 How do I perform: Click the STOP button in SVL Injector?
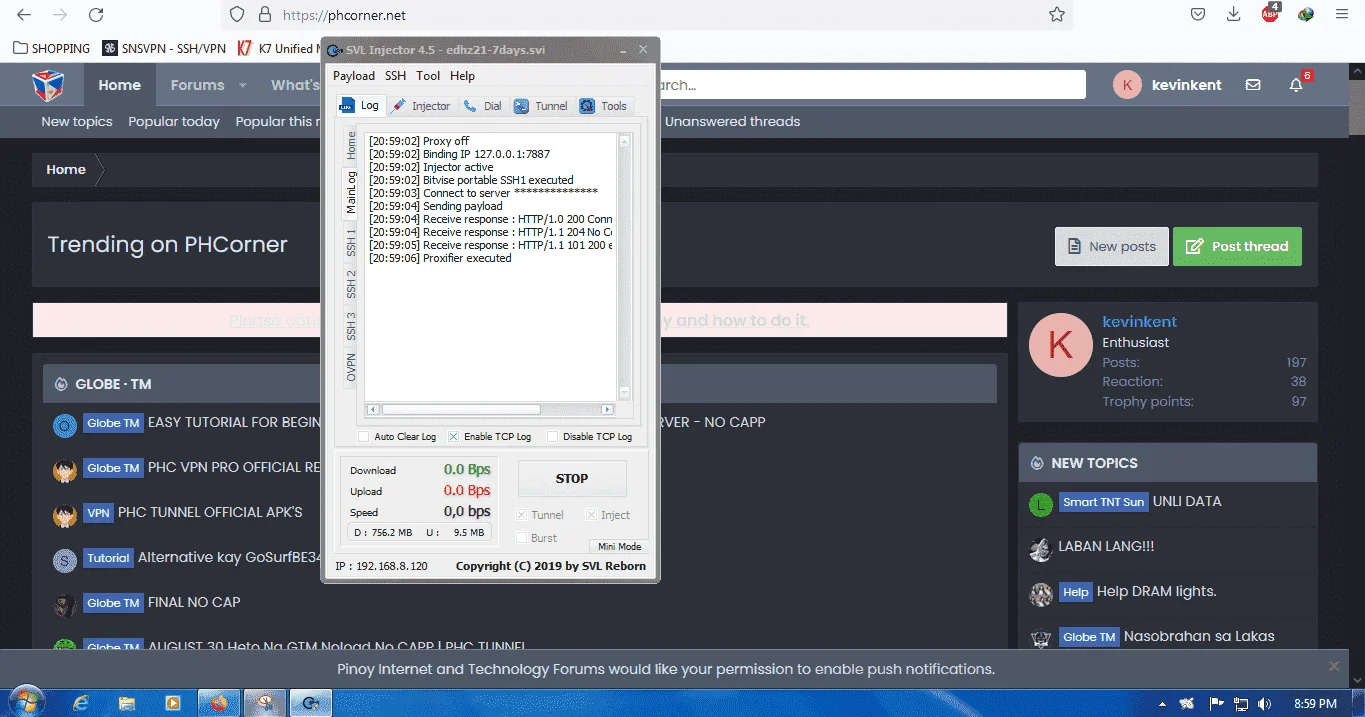(572, 479)
